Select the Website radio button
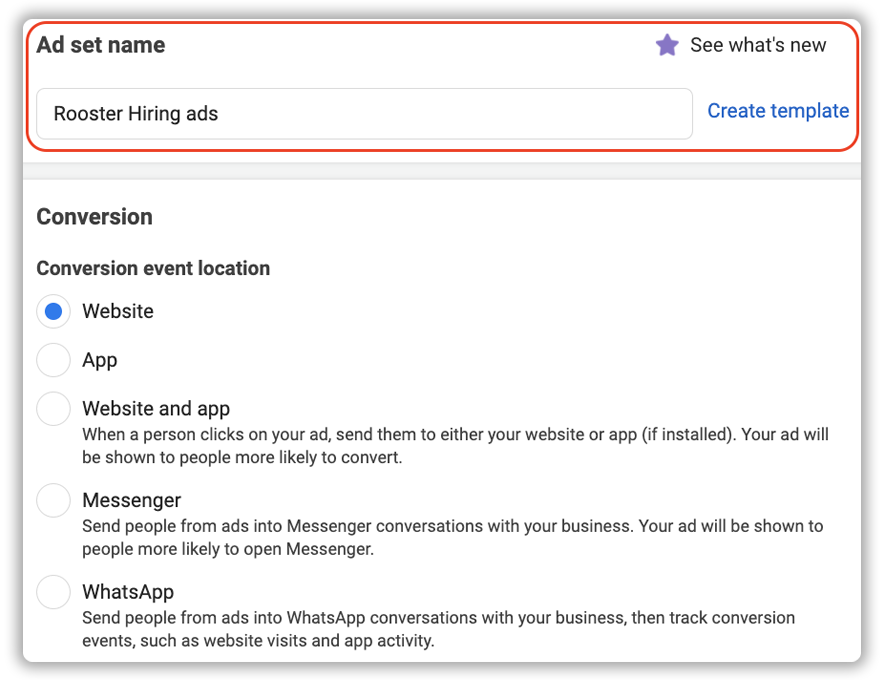This screenshot has height=680, width=884. tap(54, 311)
